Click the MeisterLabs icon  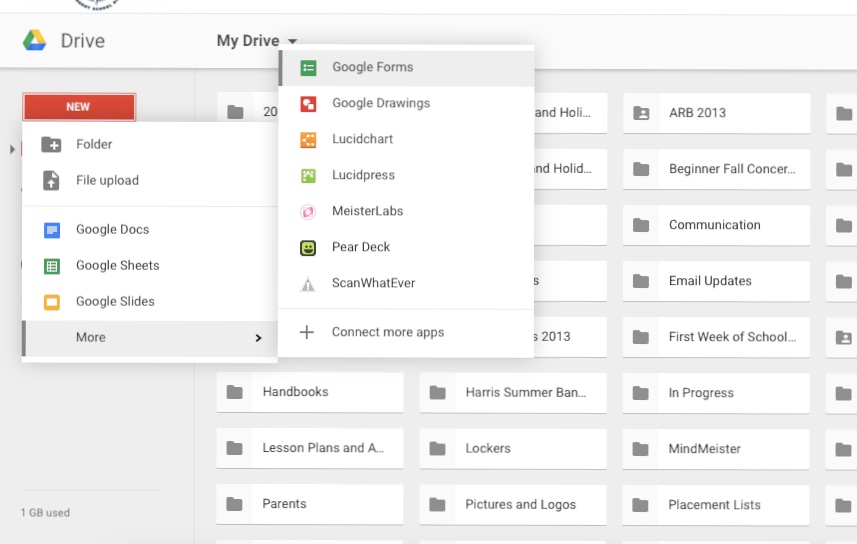(x=308, y=212)
